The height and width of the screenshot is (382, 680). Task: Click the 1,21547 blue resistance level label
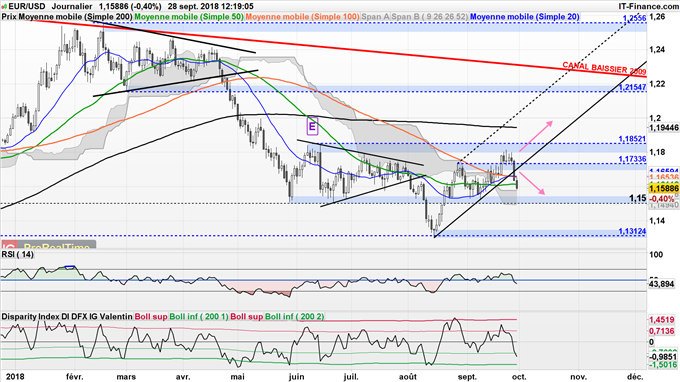(x=632, y=87)
